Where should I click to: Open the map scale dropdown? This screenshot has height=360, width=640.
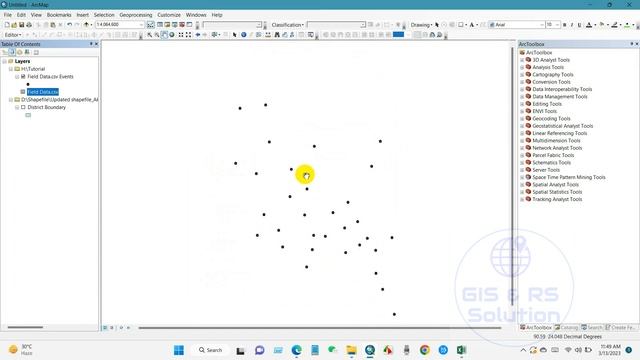(x=142, y=25)
